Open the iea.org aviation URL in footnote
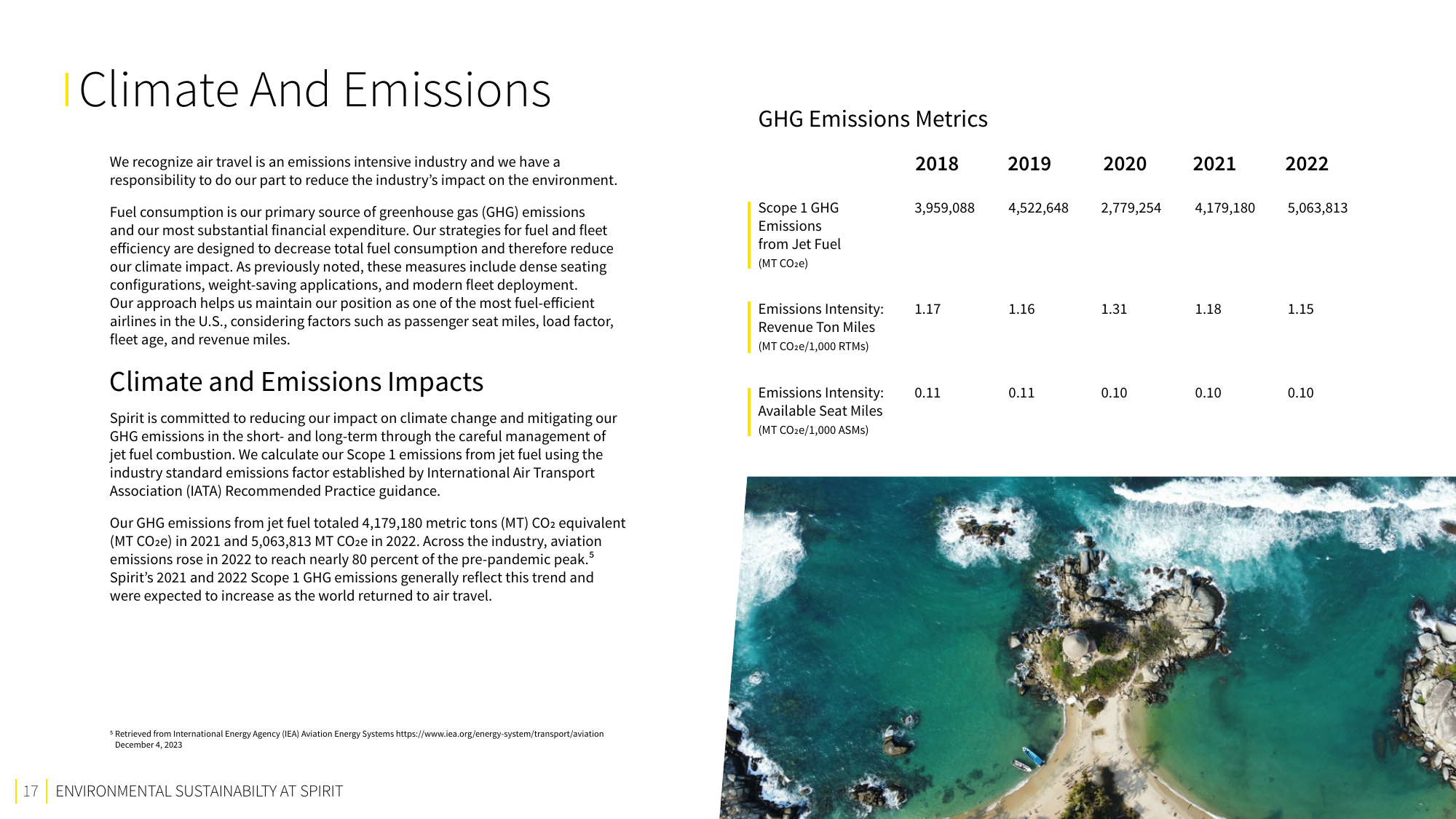 click(x=499, y=734)
